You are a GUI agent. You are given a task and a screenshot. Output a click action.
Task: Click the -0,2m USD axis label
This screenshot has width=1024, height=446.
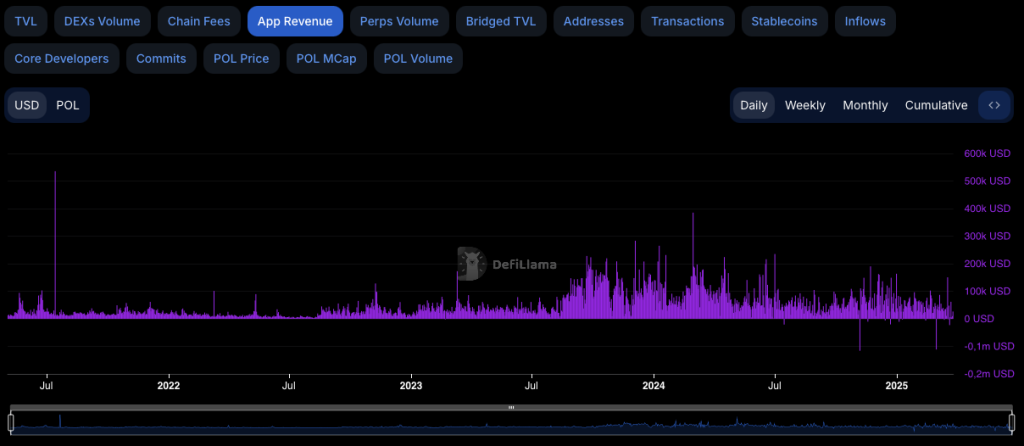click(989, 374)
